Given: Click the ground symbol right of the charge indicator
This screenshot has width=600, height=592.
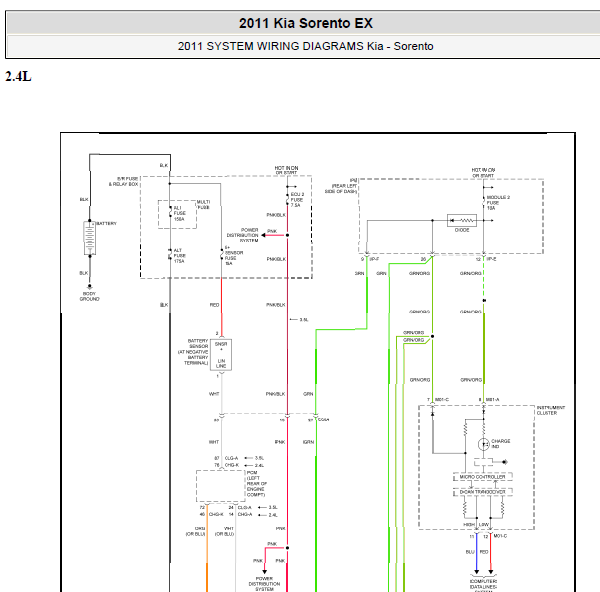Looking at the screenshot, I should click(x=505, y=462).
